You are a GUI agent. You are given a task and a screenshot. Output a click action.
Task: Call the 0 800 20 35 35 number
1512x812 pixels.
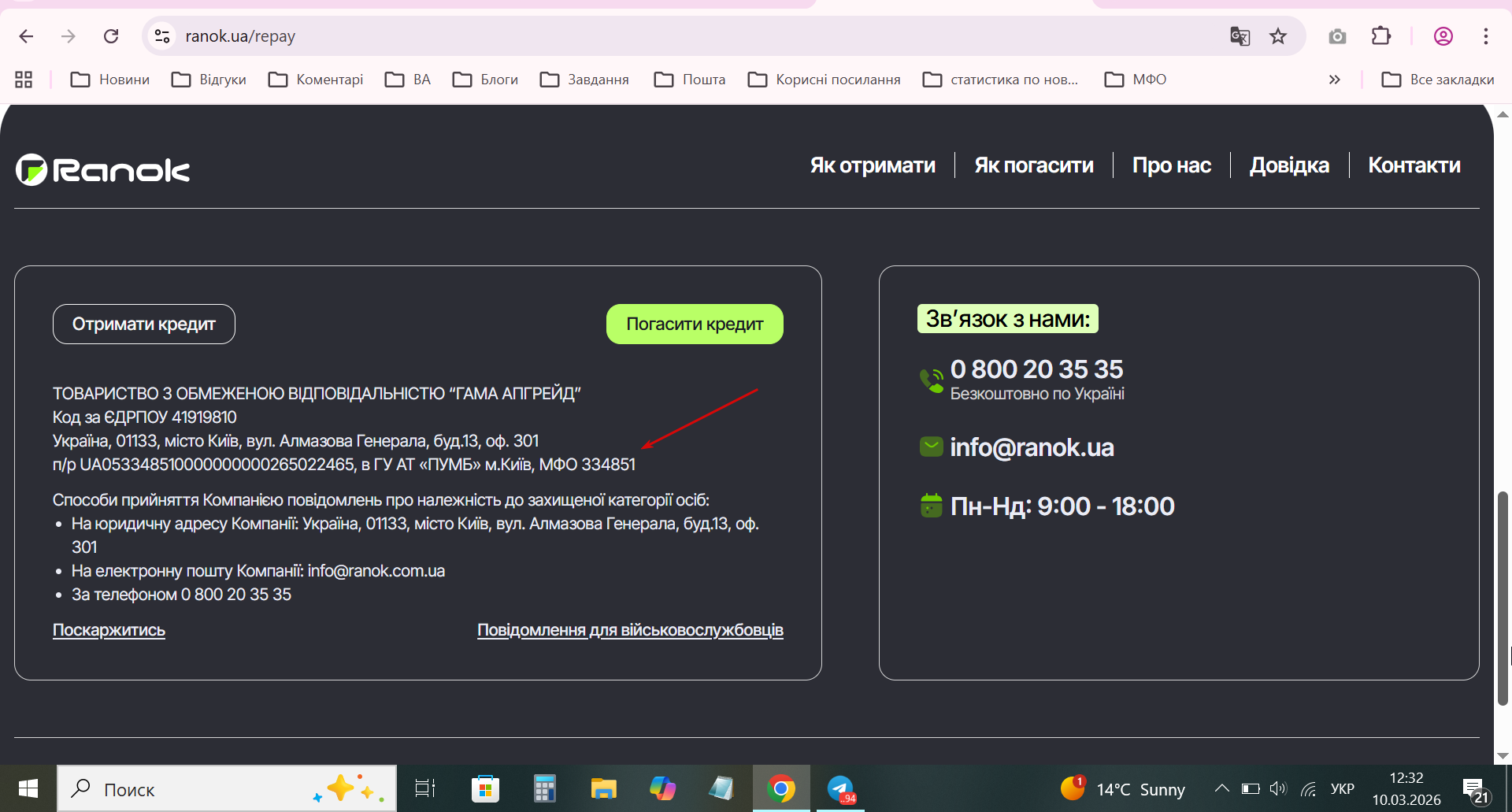click(x=1036, y=369)
